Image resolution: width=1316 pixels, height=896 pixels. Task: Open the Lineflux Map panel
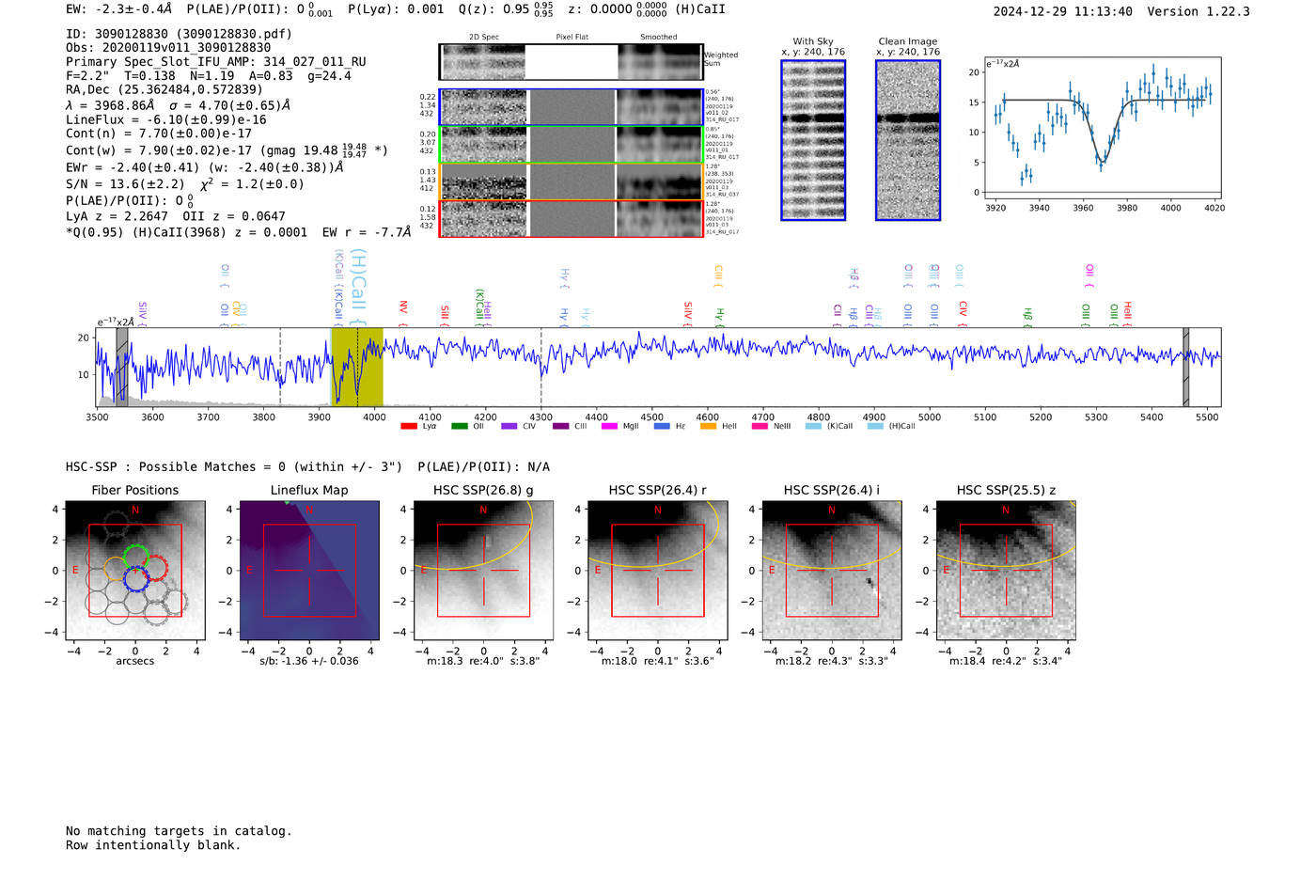[x=309, y=571]
